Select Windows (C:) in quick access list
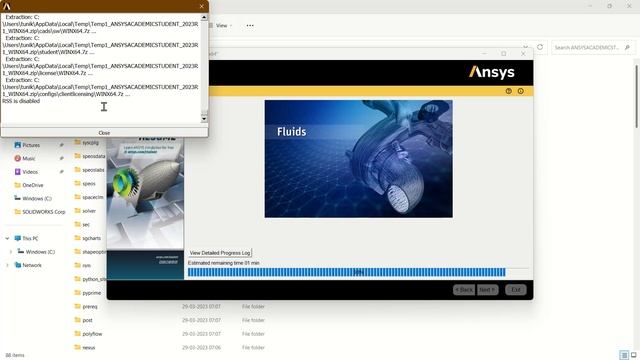The height and width of the screenshot is (360, 640). pyautogui.click(x=37, y=198)
